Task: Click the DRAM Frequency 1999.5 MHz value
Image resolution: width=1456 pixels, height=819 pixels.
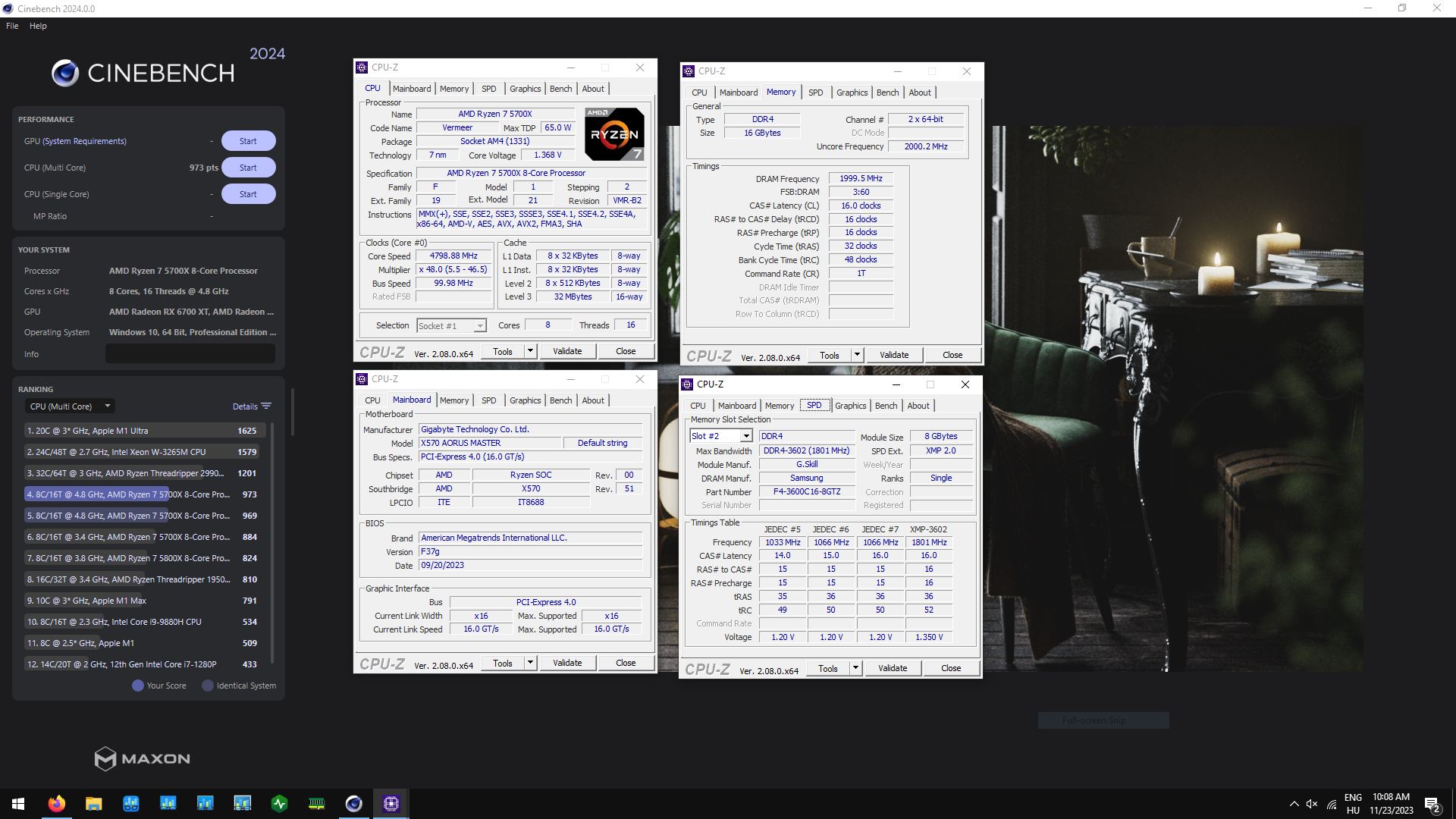Action: (861, 178)
